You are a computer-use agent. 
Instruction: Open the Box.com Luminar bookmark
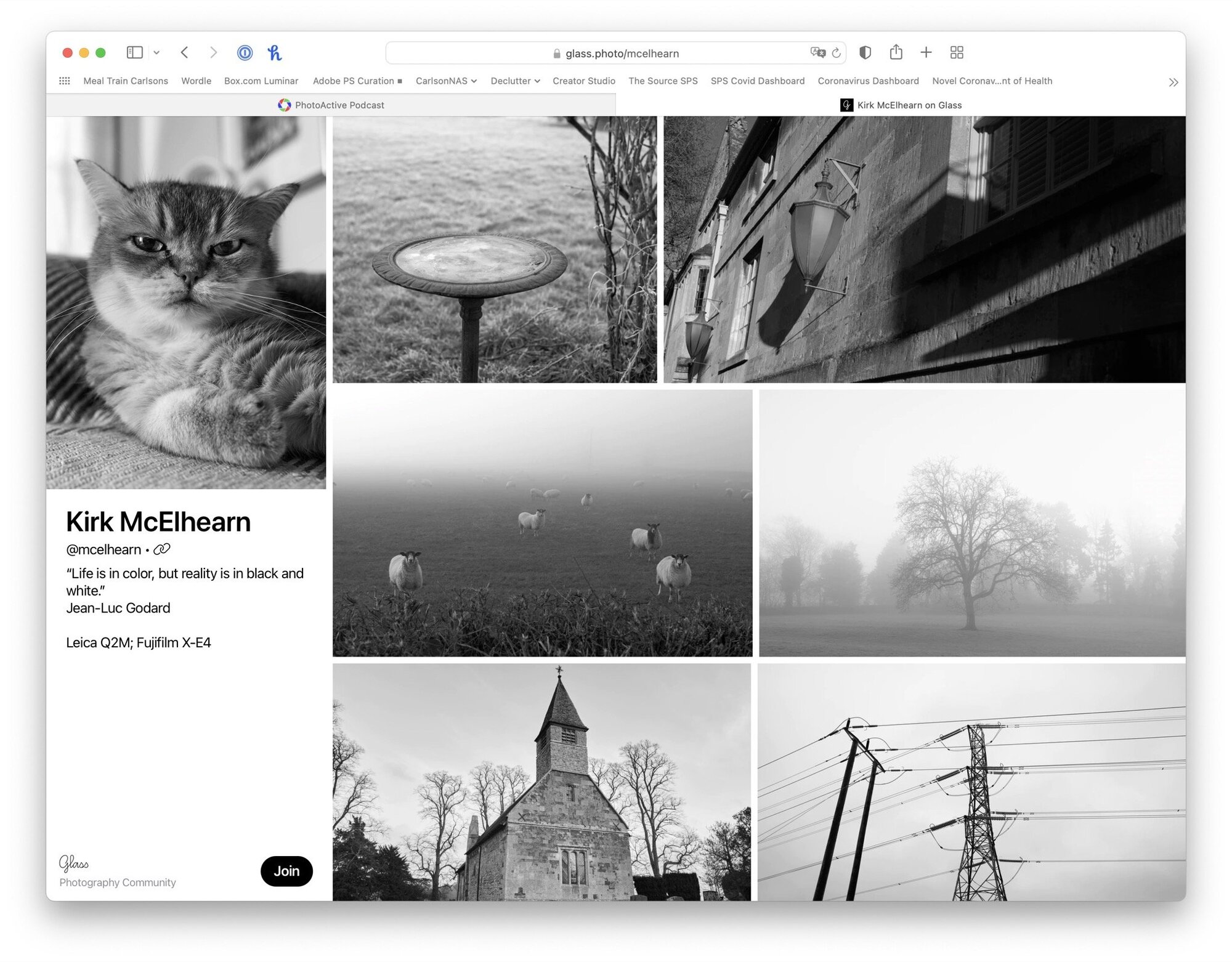pyautogui.click(x=261, y=81)
